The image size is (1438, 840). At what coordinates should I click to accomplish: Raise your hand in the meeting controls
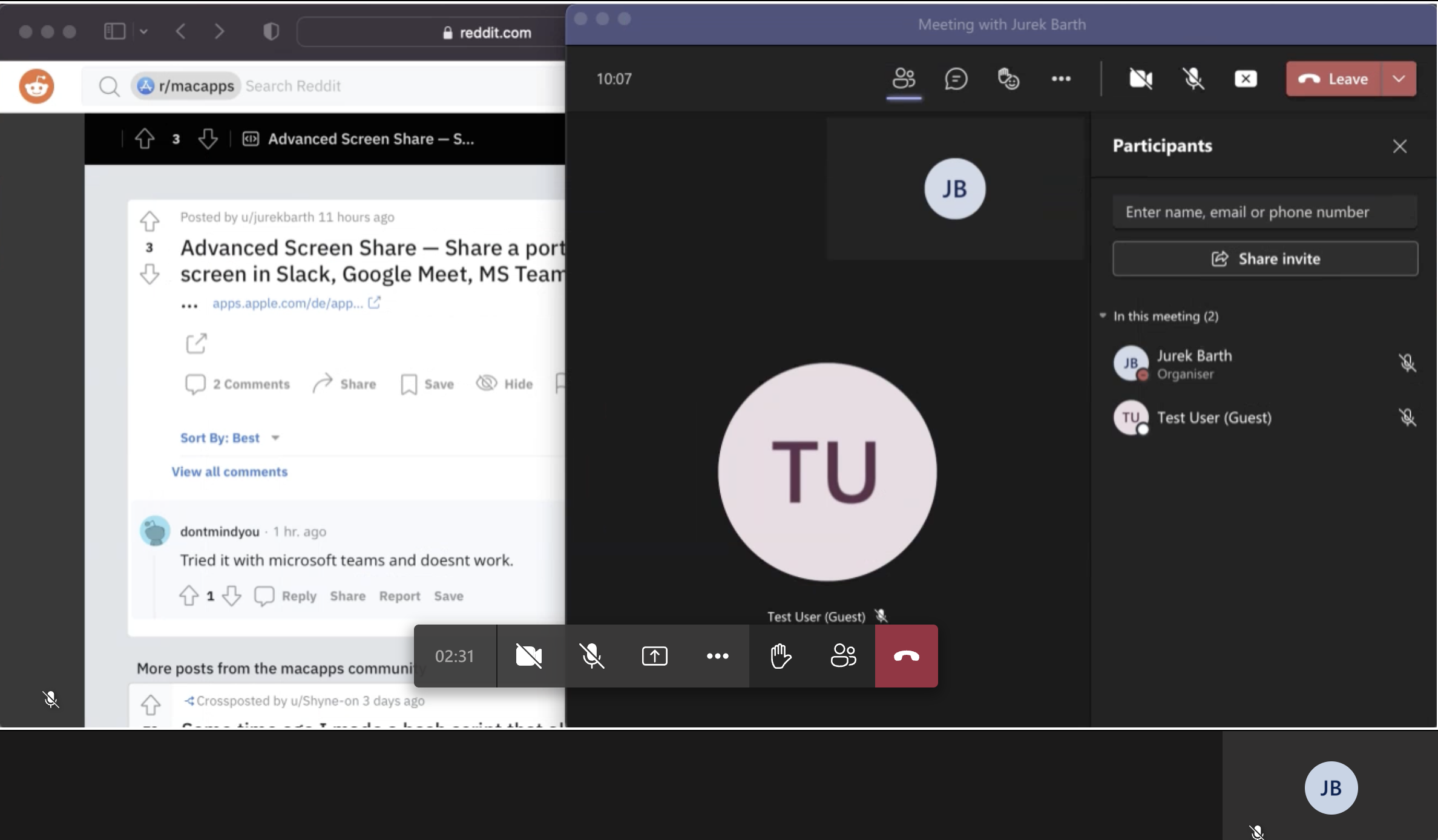pos(780,655)
